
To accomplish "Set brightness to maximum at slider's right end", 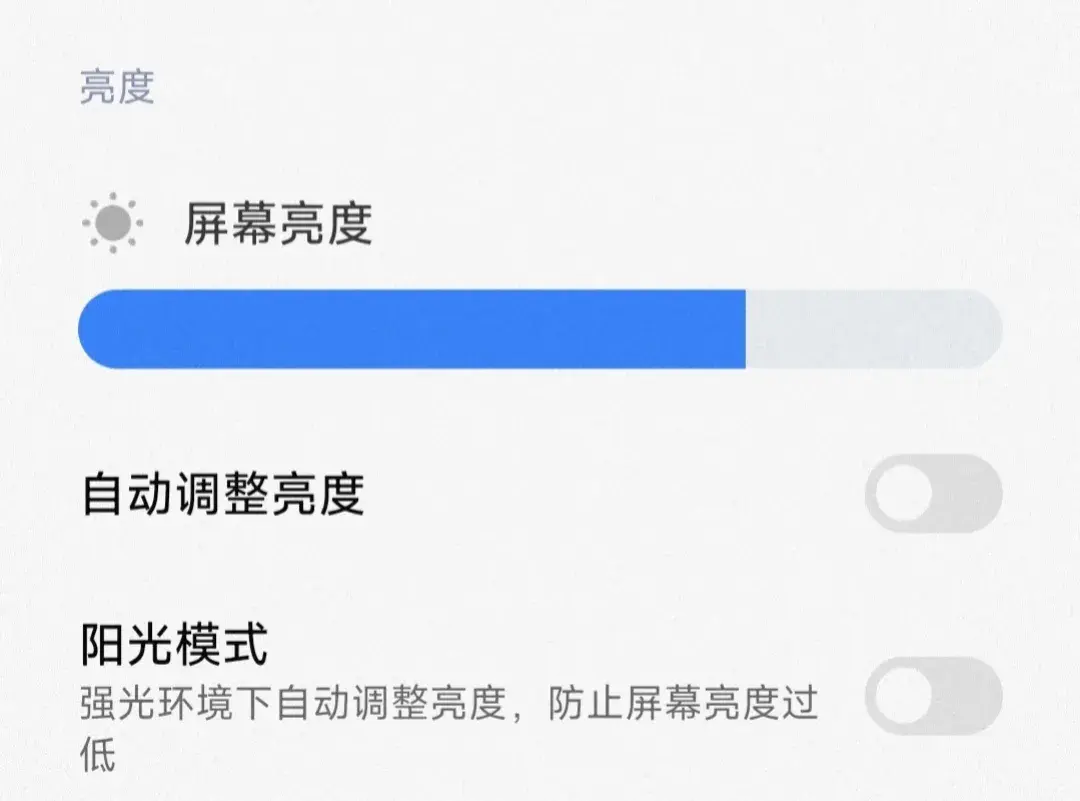I will 992,329.
